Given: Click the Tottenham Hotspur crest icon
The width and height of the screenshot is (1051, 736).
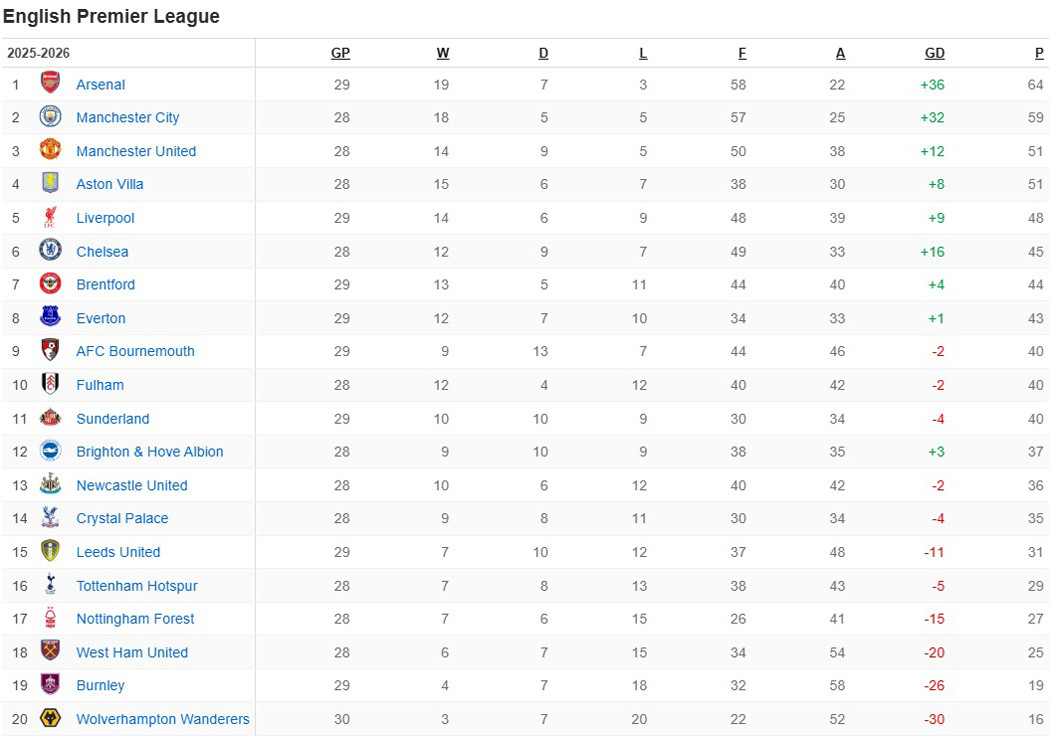Looking at the screenshot, I should [x=50, y=586].
